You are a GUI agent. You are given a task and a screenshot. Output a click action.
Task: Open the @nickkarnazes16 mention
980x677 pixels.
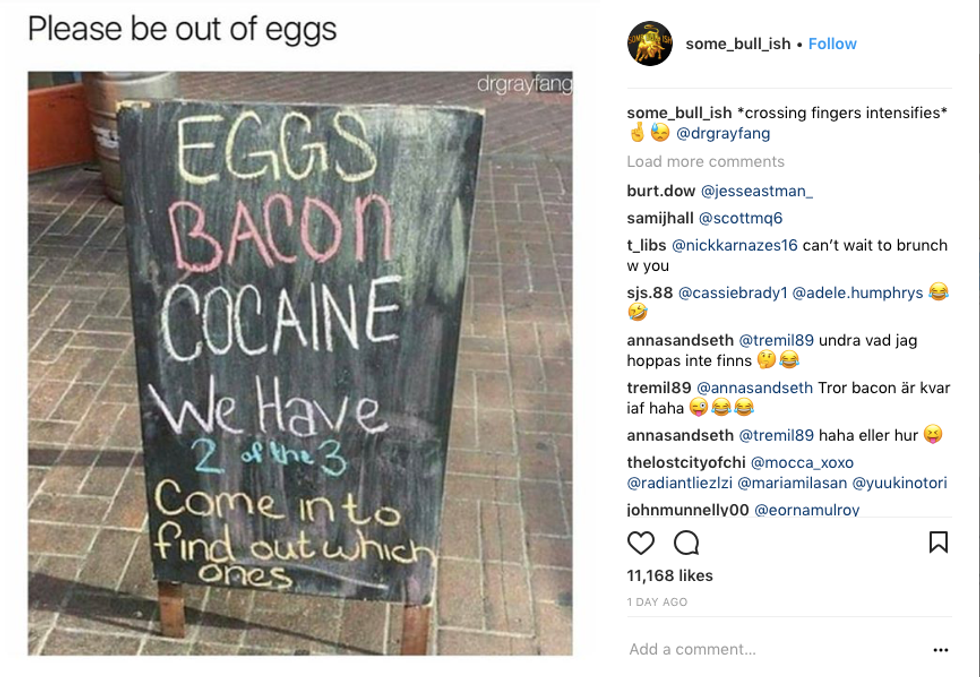point(735,245)
